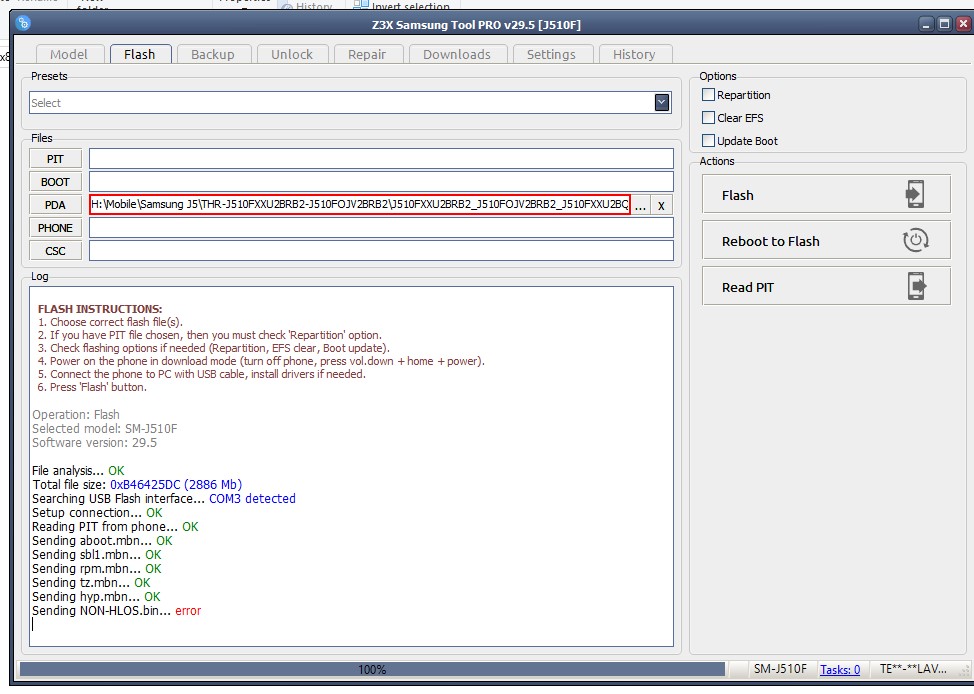Click the PIT file path field
Image resolution: width=974 pixels, height=694 pixels.
tap(381, 158)
